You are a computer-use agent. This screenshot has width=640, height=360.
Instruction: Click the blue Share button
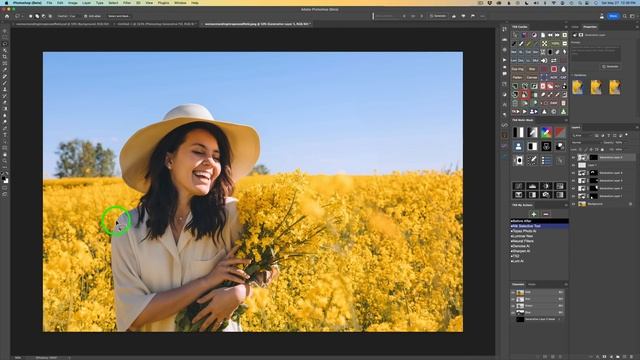tap(613, 16)
